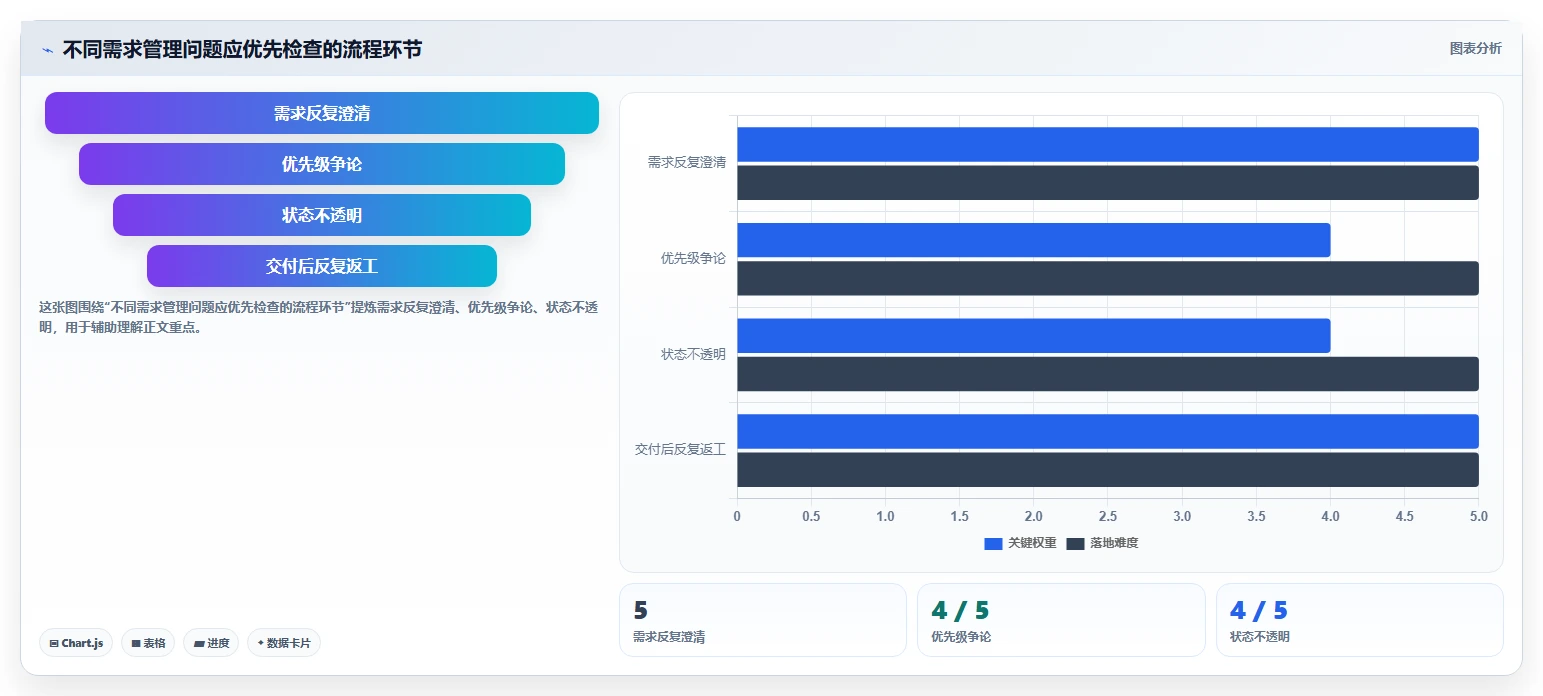Click the 表格 tag chip
Viewport: 1543px width, 696px height.
pyautogui.click(x=148, y=643)
